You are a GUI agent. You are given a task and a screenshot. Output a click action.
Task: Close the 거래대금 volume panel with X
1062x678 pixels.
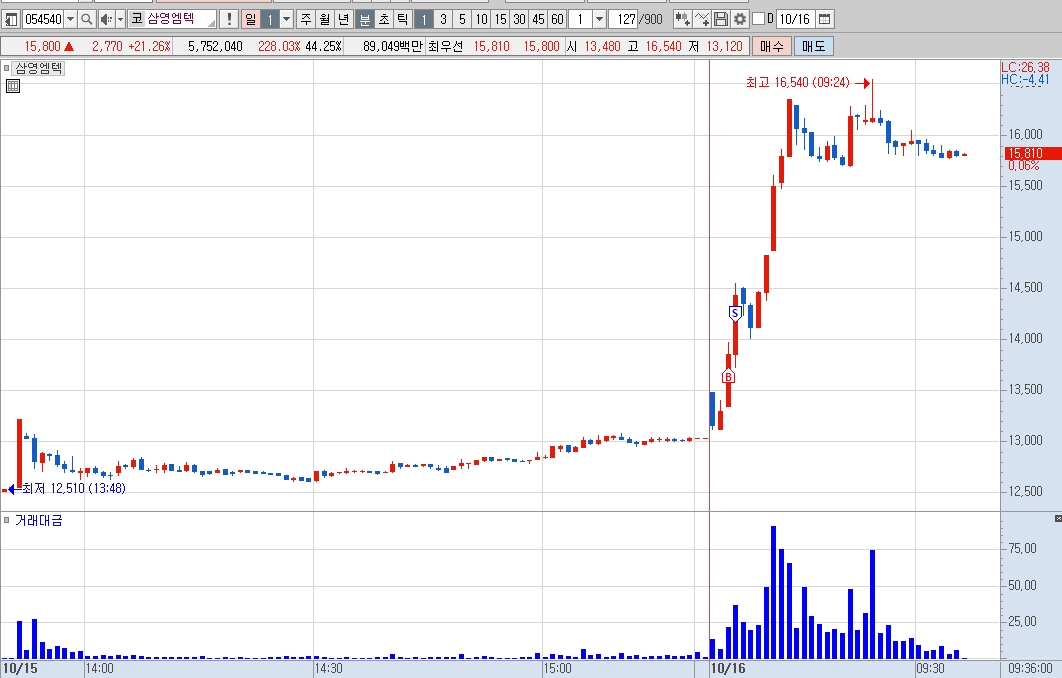[x=1058, y=518]
